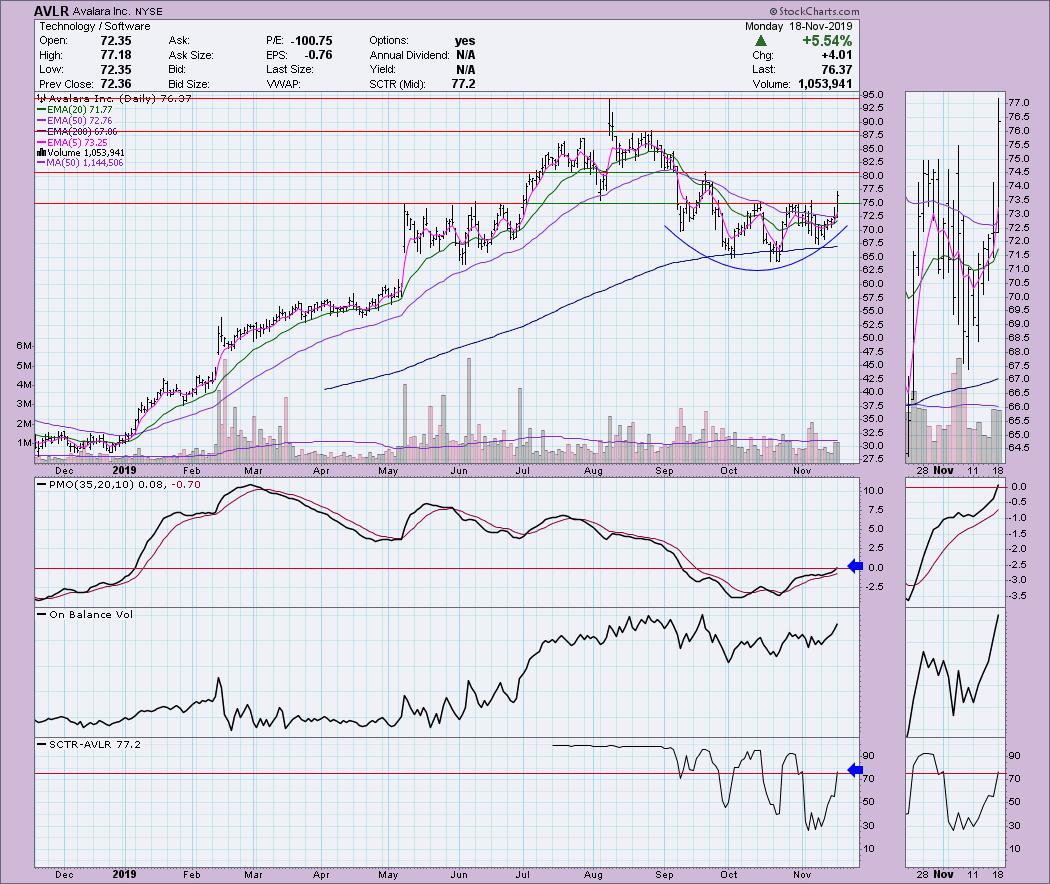1050x884 pixels.
Task: Click the 95.0 price axis label
Action: (874, 95)
